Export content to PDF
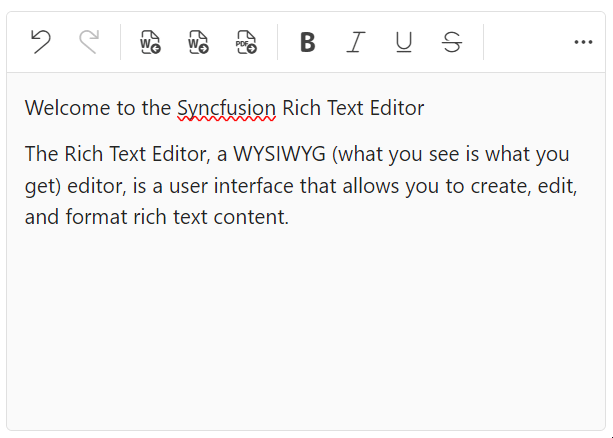The height and width of the screenshot is (438, 613). (x=246, y=42)
